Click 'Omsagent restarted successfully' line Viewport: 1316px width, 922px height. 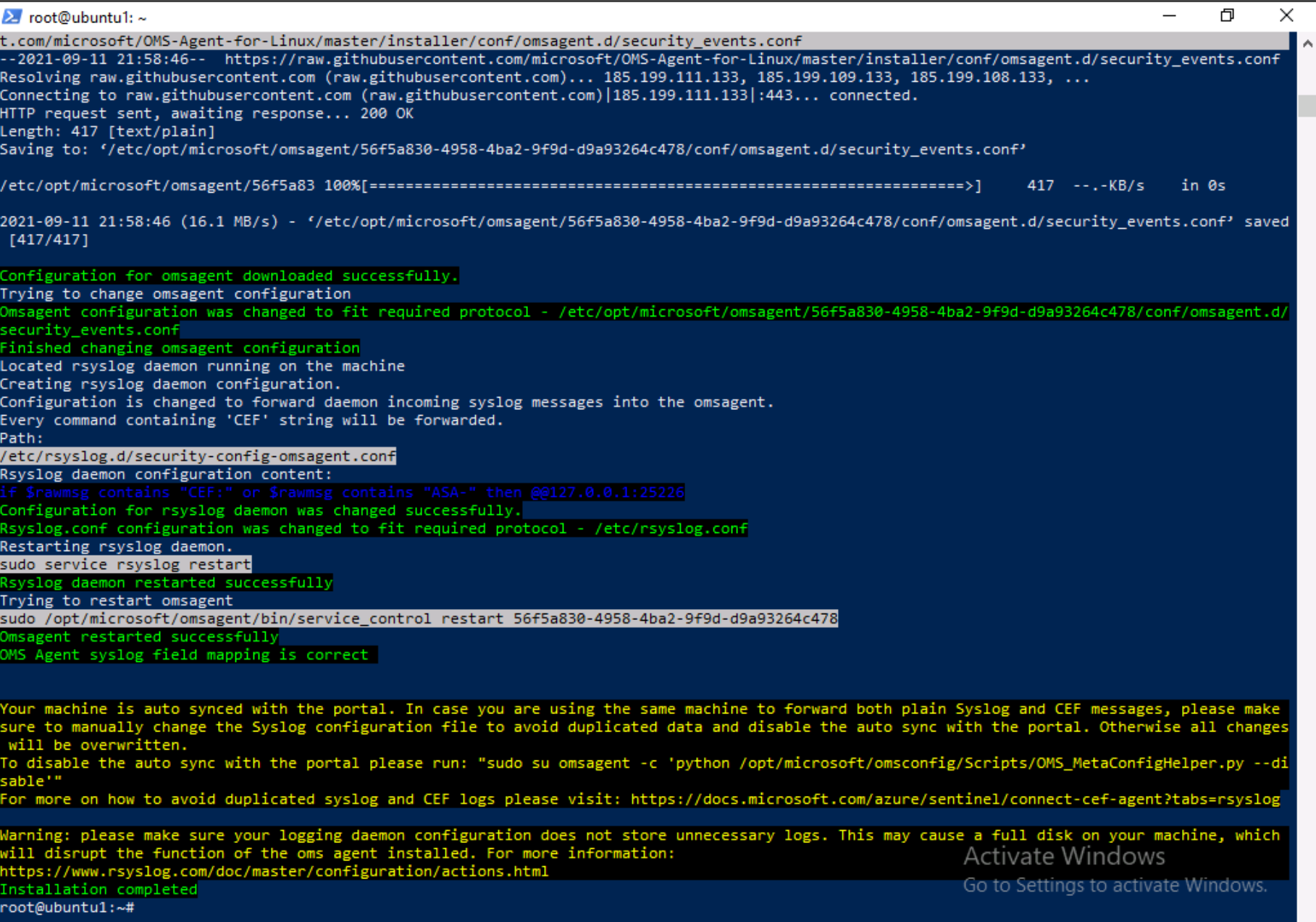pyautogui.click(x=139, y=637)
